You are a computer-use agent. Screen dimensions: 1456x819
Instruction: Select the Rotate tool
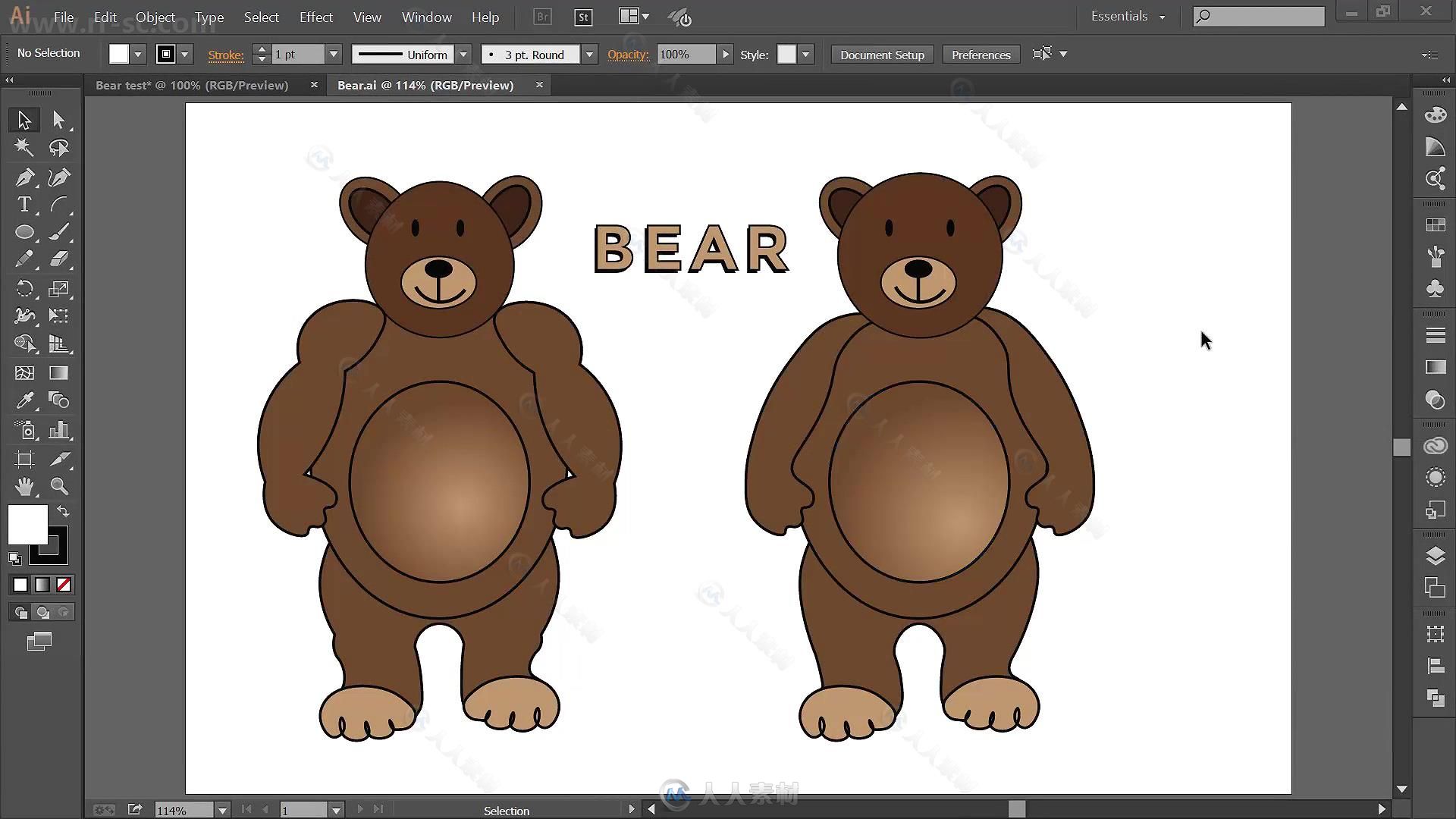point(24,288)
